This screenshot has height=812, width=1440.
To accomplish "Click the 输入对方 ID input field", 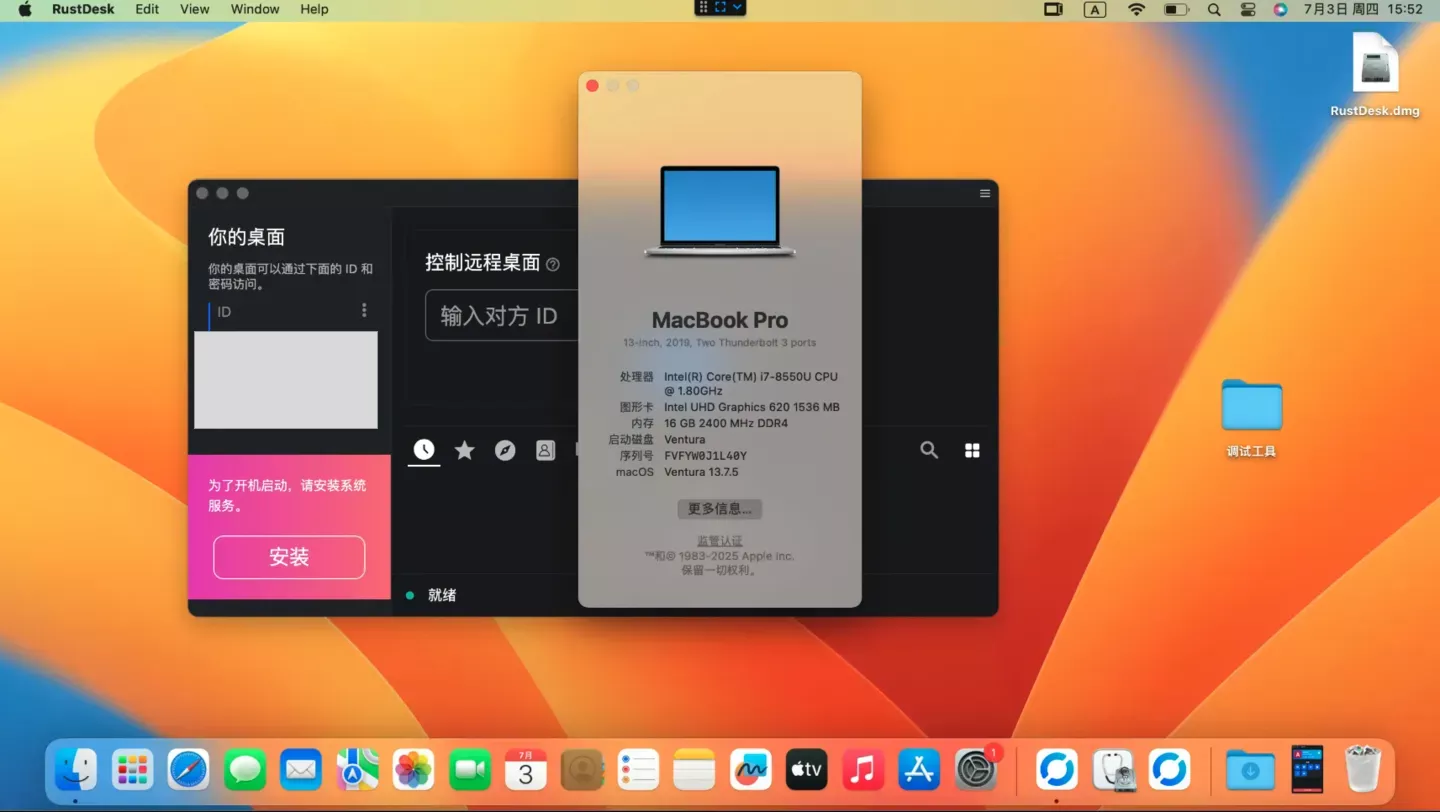I will pyautogui.click(x=502, y=316).
